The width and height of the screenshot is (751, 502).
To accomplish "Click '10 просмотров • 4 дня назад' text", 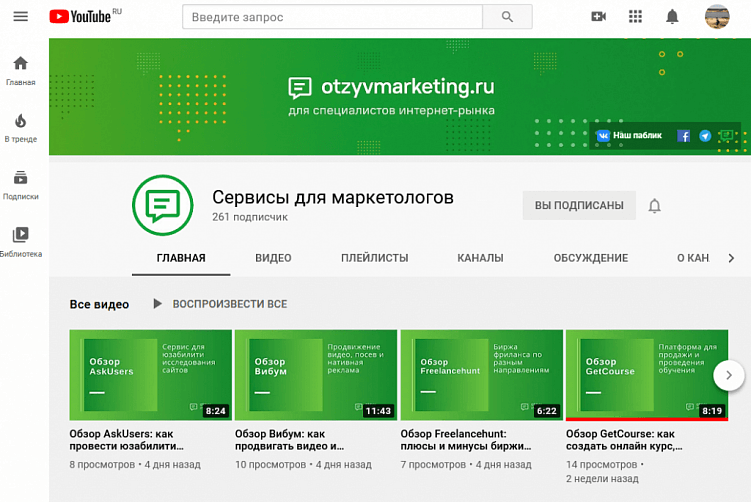I will (303, 465).
